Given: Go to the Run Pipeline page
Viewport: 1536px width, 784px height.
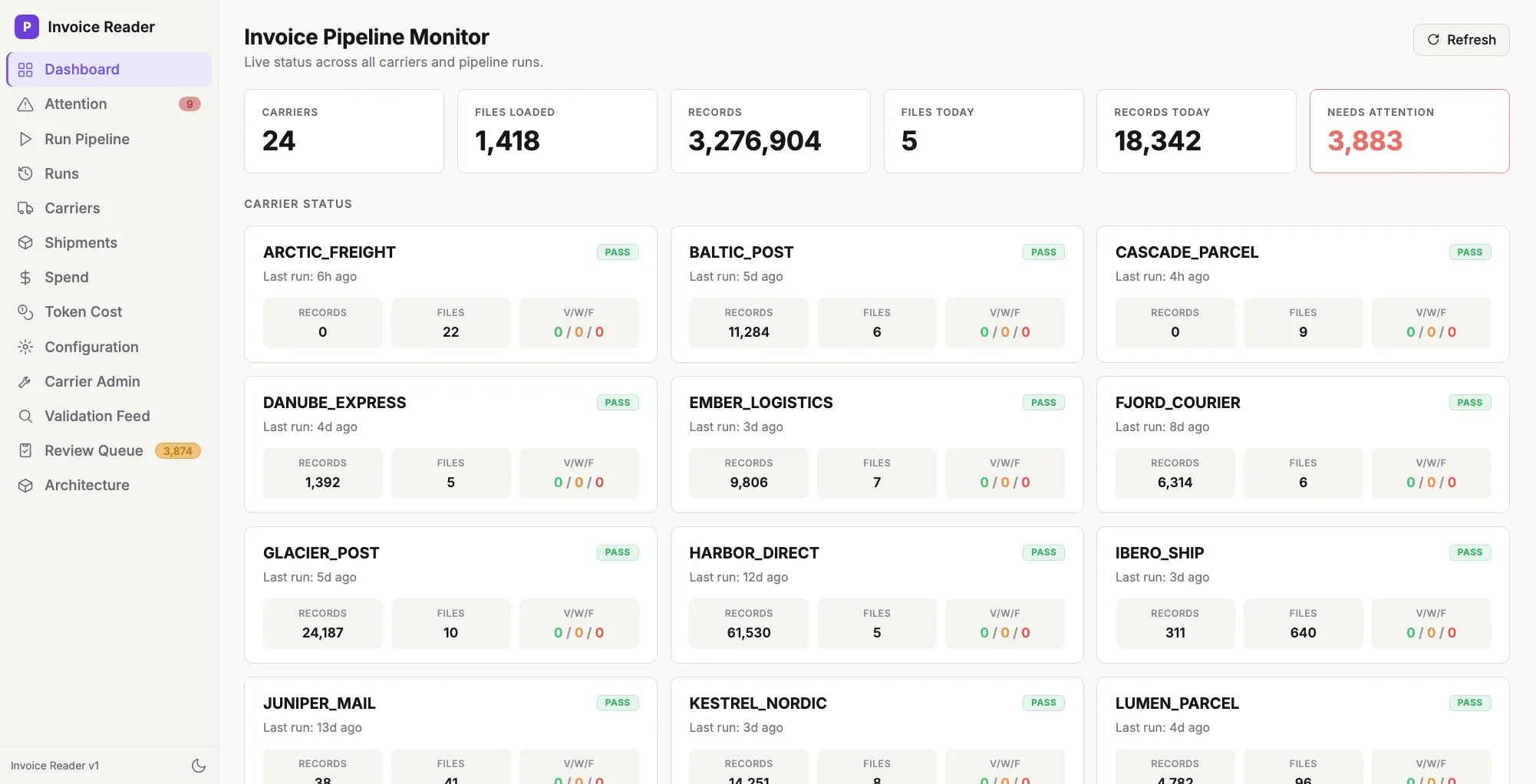Looking at the screenshot, I should pyautogui.click(x=109, y=139).
